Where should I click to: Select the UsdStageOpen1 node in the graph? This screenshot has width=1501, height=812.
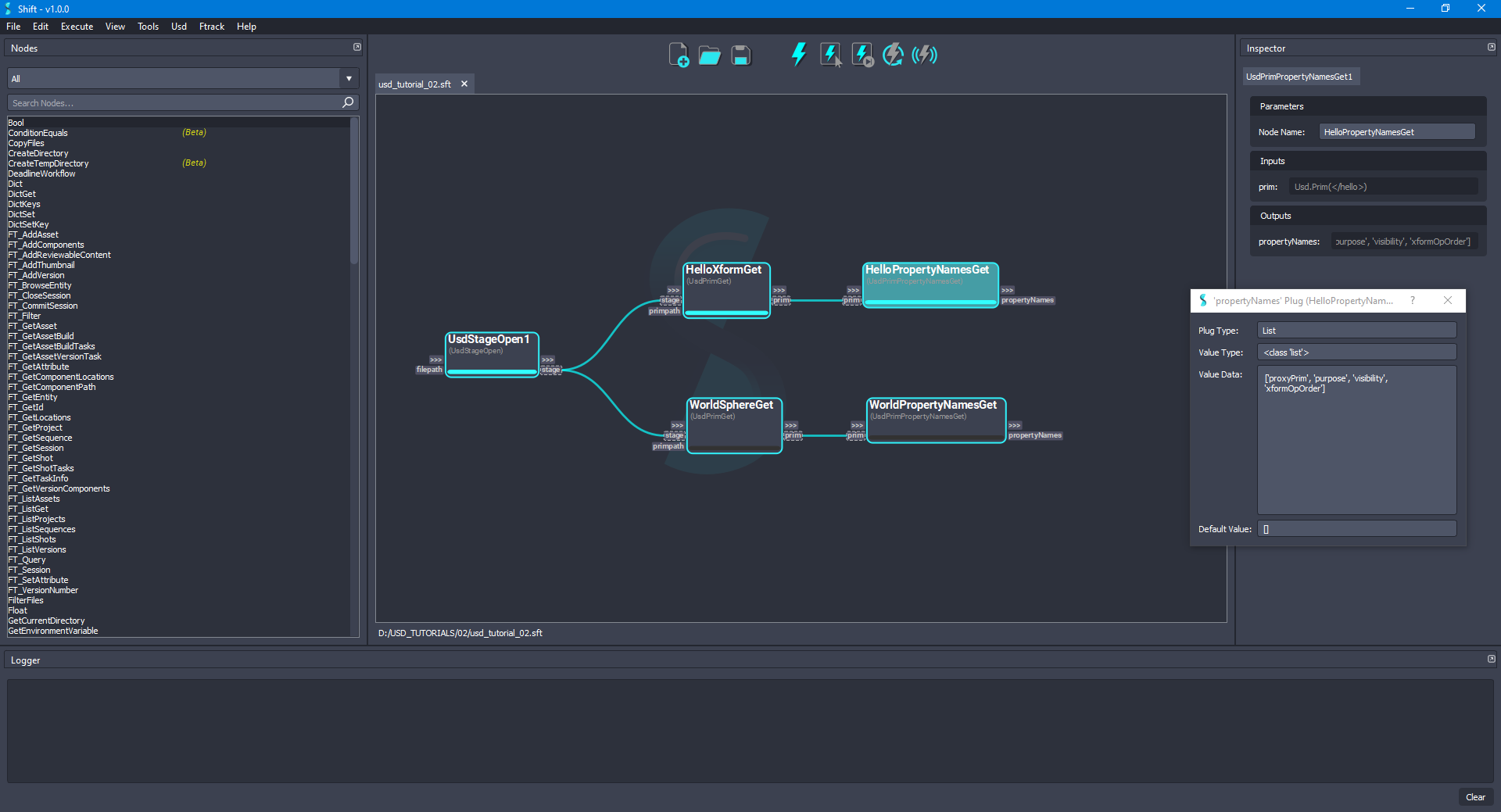click(491, 353)
